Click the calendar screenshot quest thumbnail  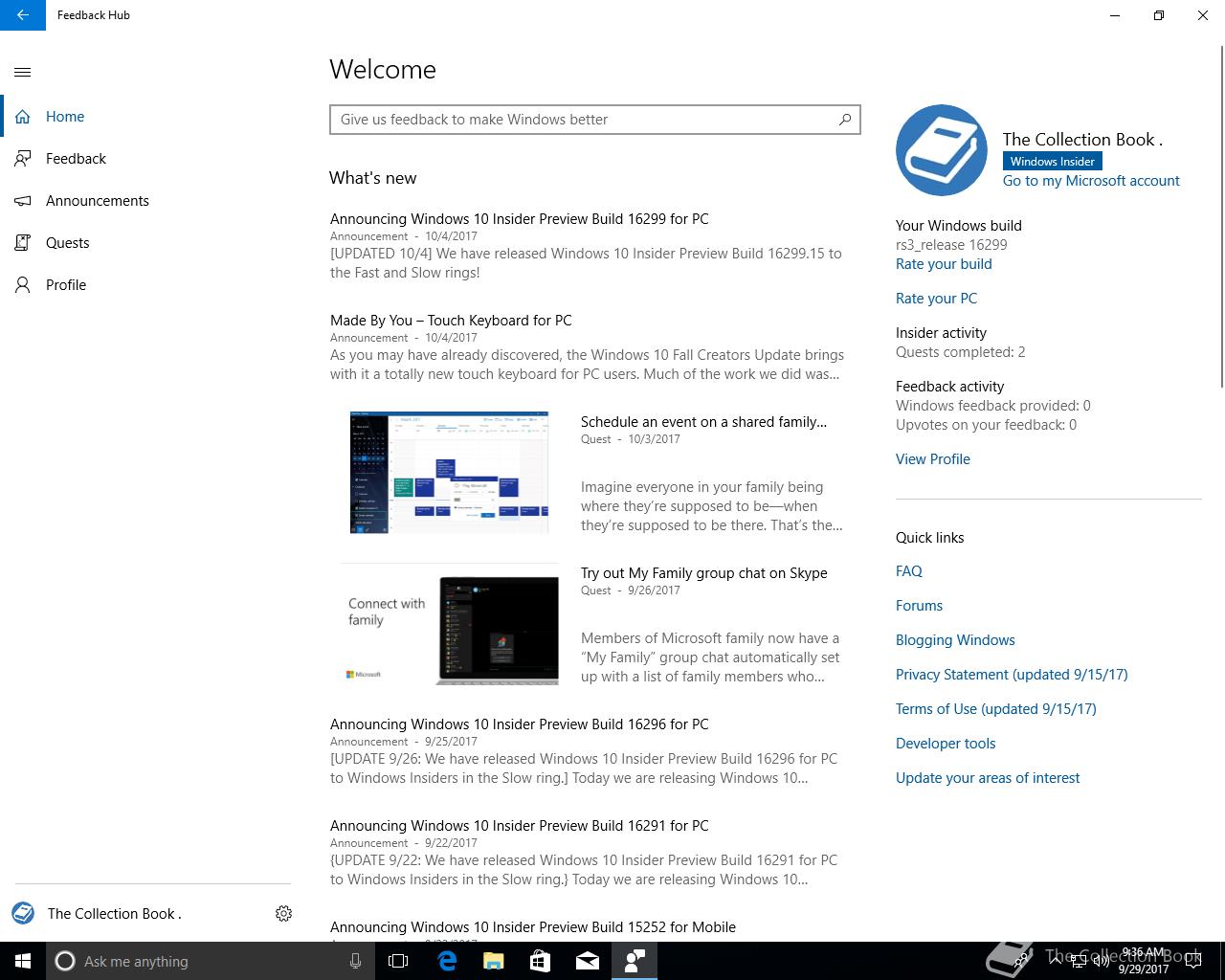[x=449, y=472]
